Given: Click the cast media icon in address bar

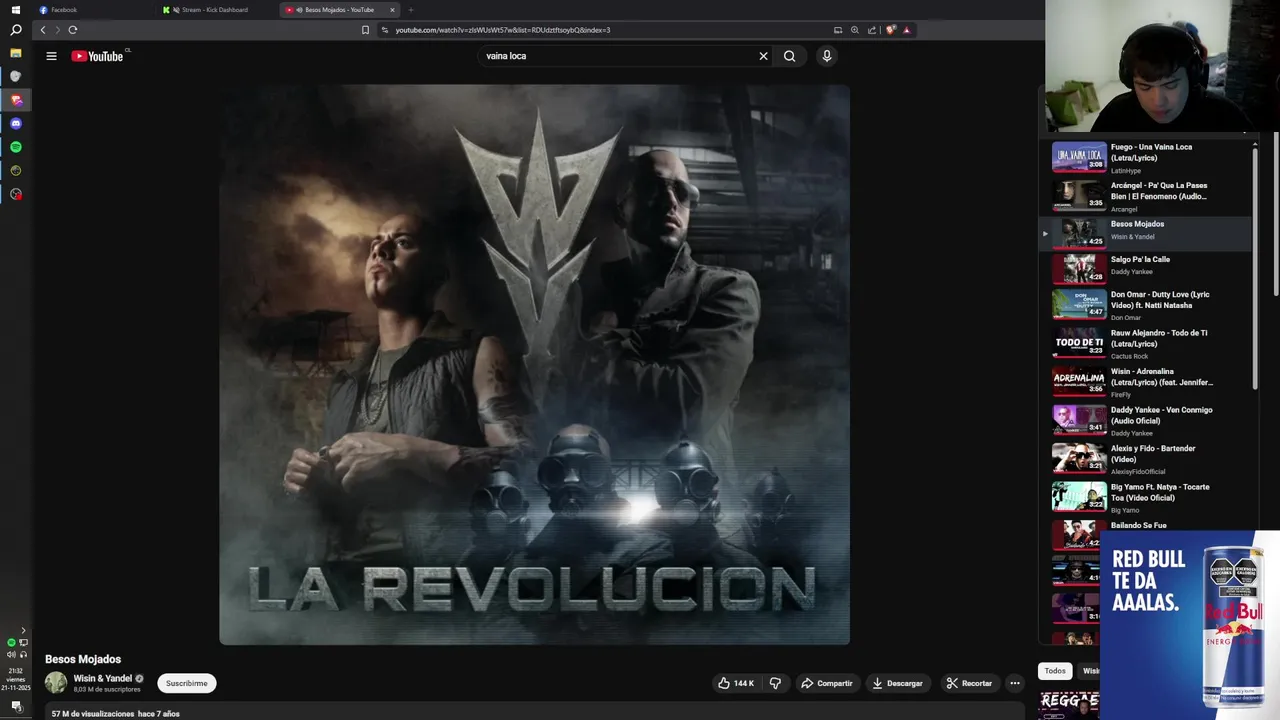Looking at the screenshot, I should click(x=838, y=30).
